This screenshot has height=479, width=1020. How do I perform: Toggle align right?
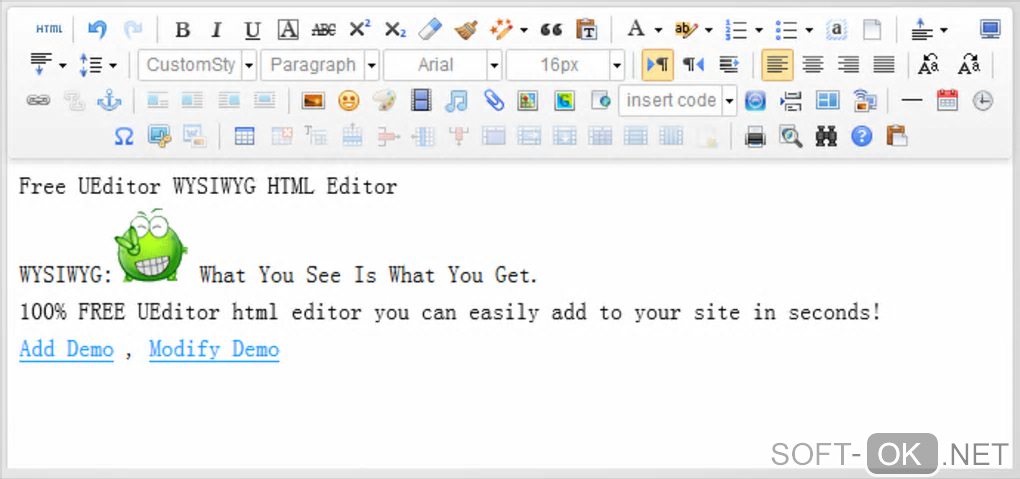[848, 64]
